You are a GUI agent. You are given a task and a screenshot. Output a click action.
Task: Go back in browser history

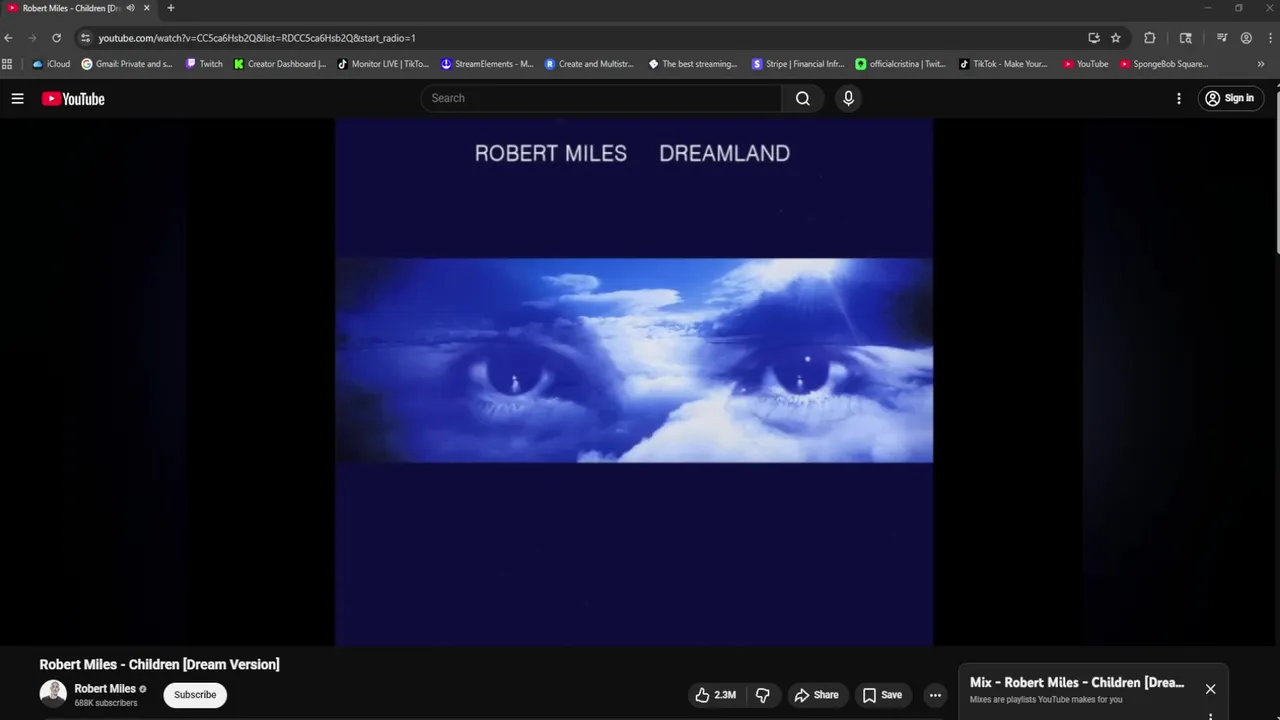9,38
